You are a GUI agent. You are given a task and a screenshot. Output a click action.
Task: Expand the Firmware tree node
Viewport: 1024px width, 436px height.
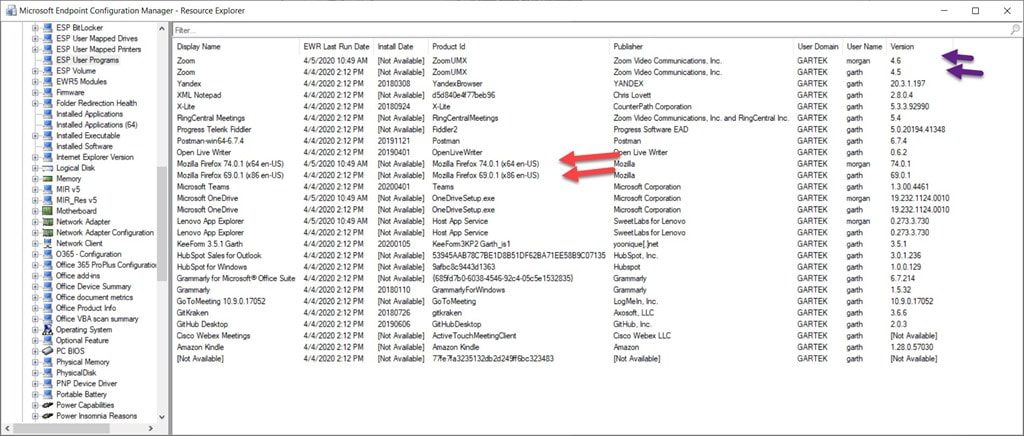pos(35,92)
